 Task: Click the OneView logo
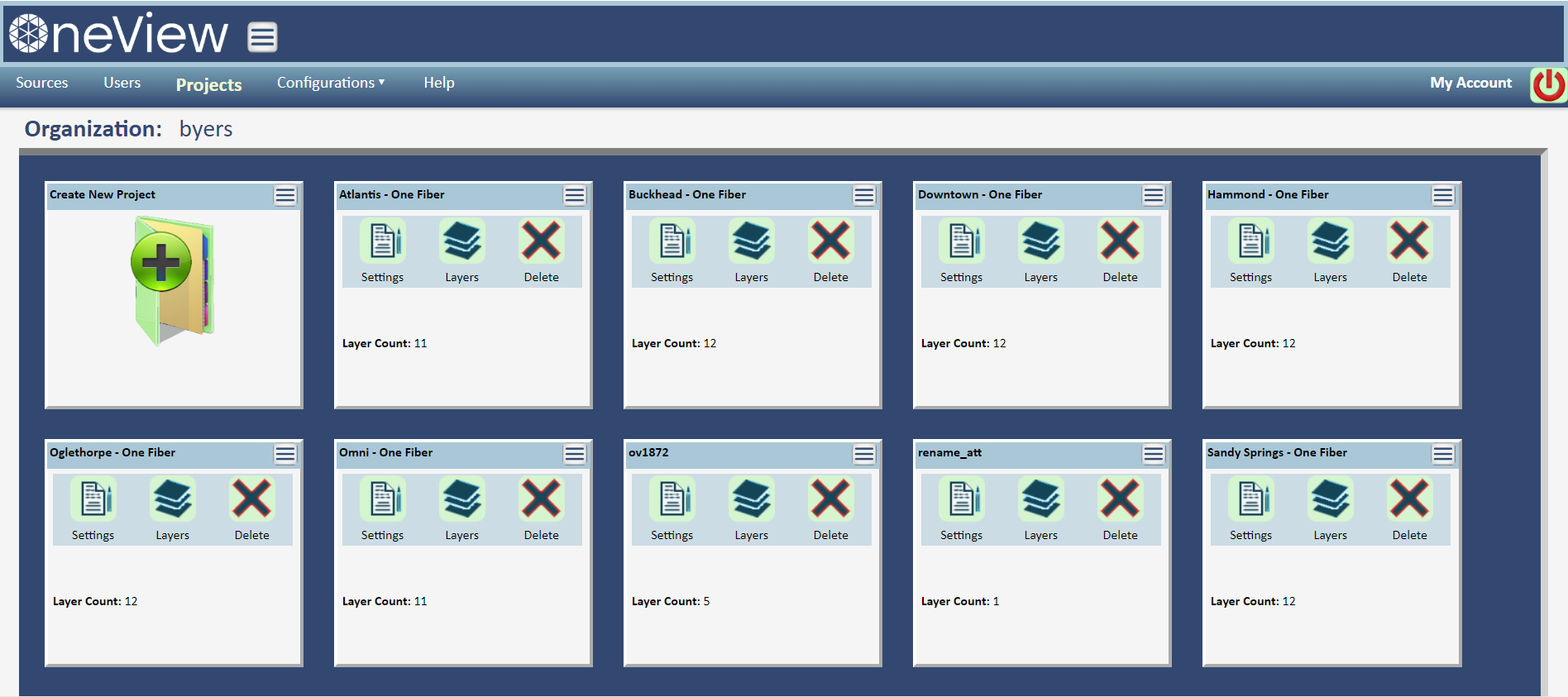click(118, 34)
